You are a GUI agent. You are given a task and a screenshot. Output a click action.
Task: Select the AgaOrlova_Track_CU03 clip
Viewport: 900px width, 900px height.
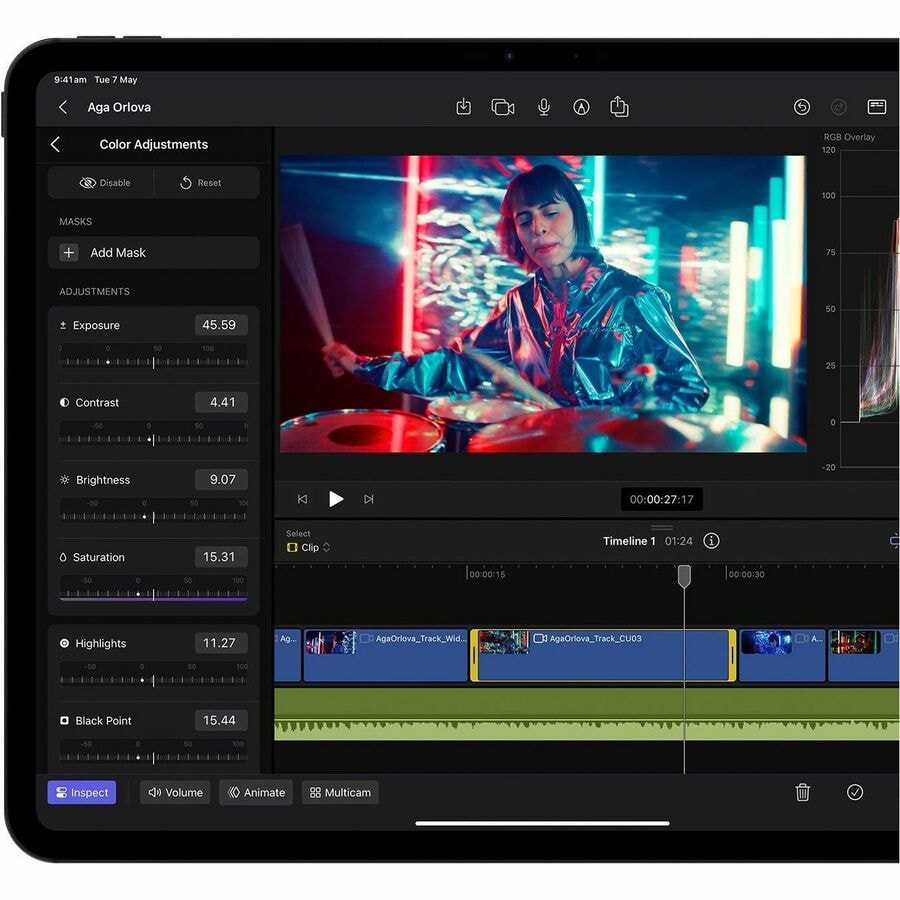[603, 655]
